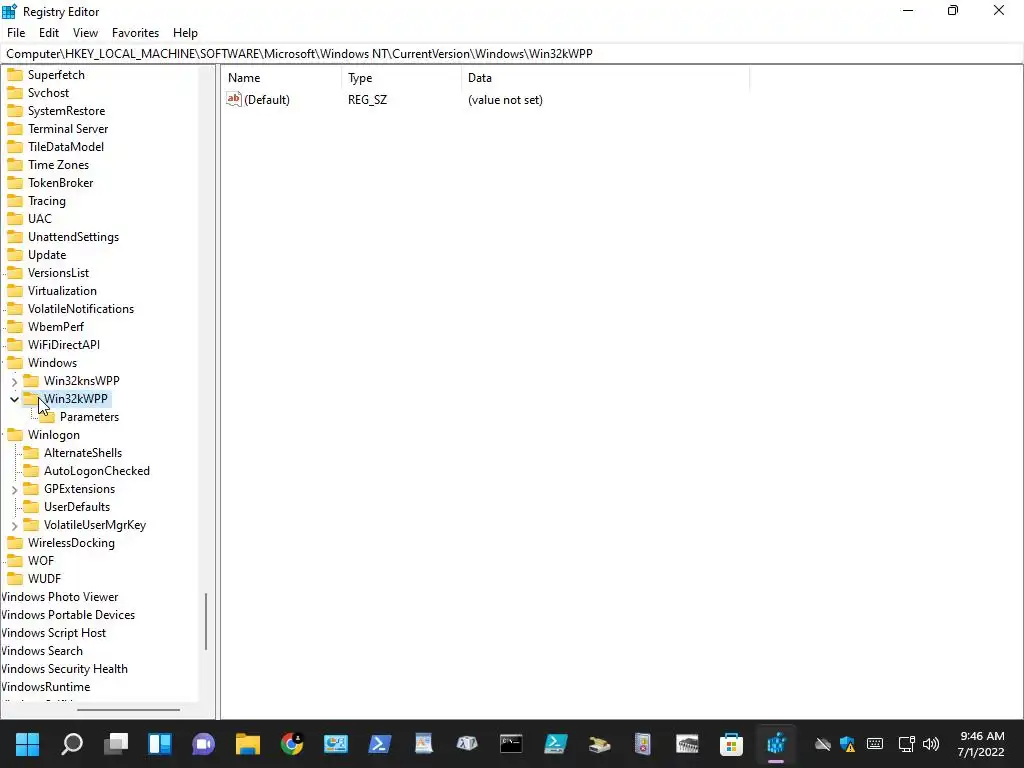Image resolution: width=1024 pixels, height=768 pixels.
Task: Select the WOF key
Action: 40,561
